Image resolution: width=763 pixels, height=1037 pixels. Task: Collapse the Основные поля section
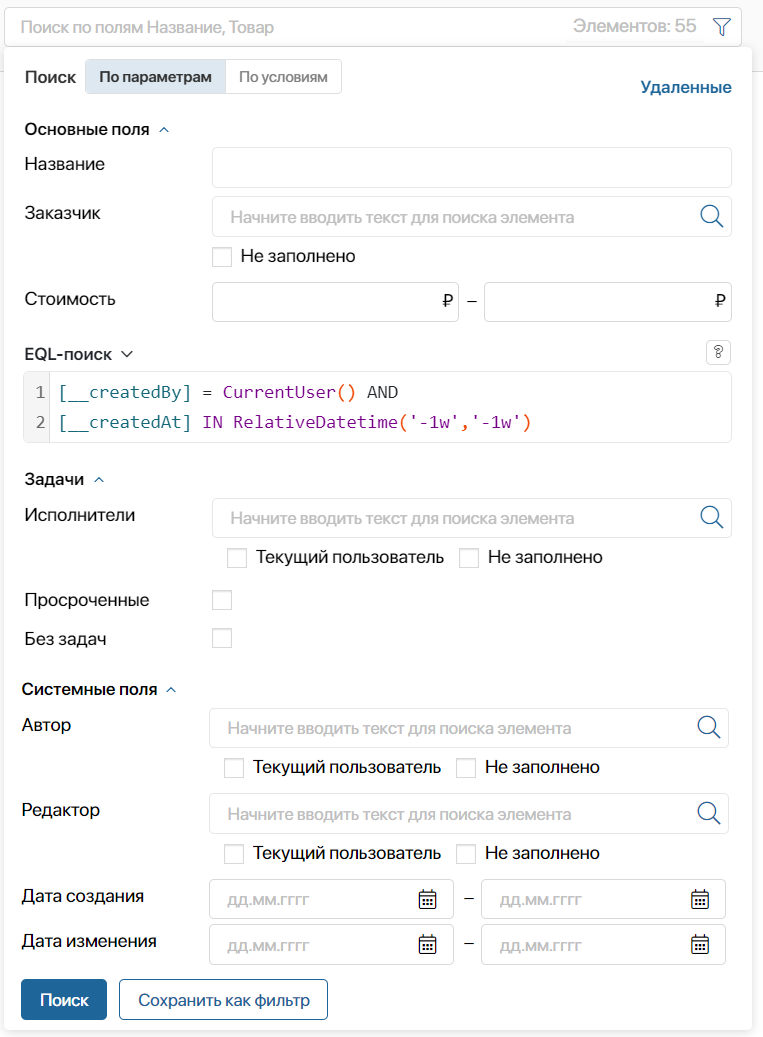pyautogui.click(x=165, y=130)
